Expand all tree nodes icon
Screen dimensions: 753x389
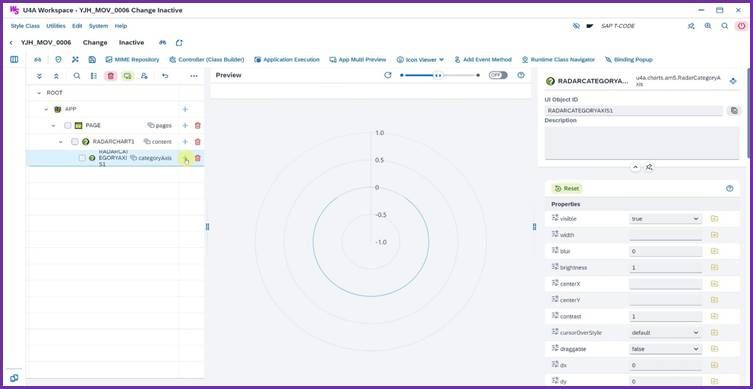[39, 76]
